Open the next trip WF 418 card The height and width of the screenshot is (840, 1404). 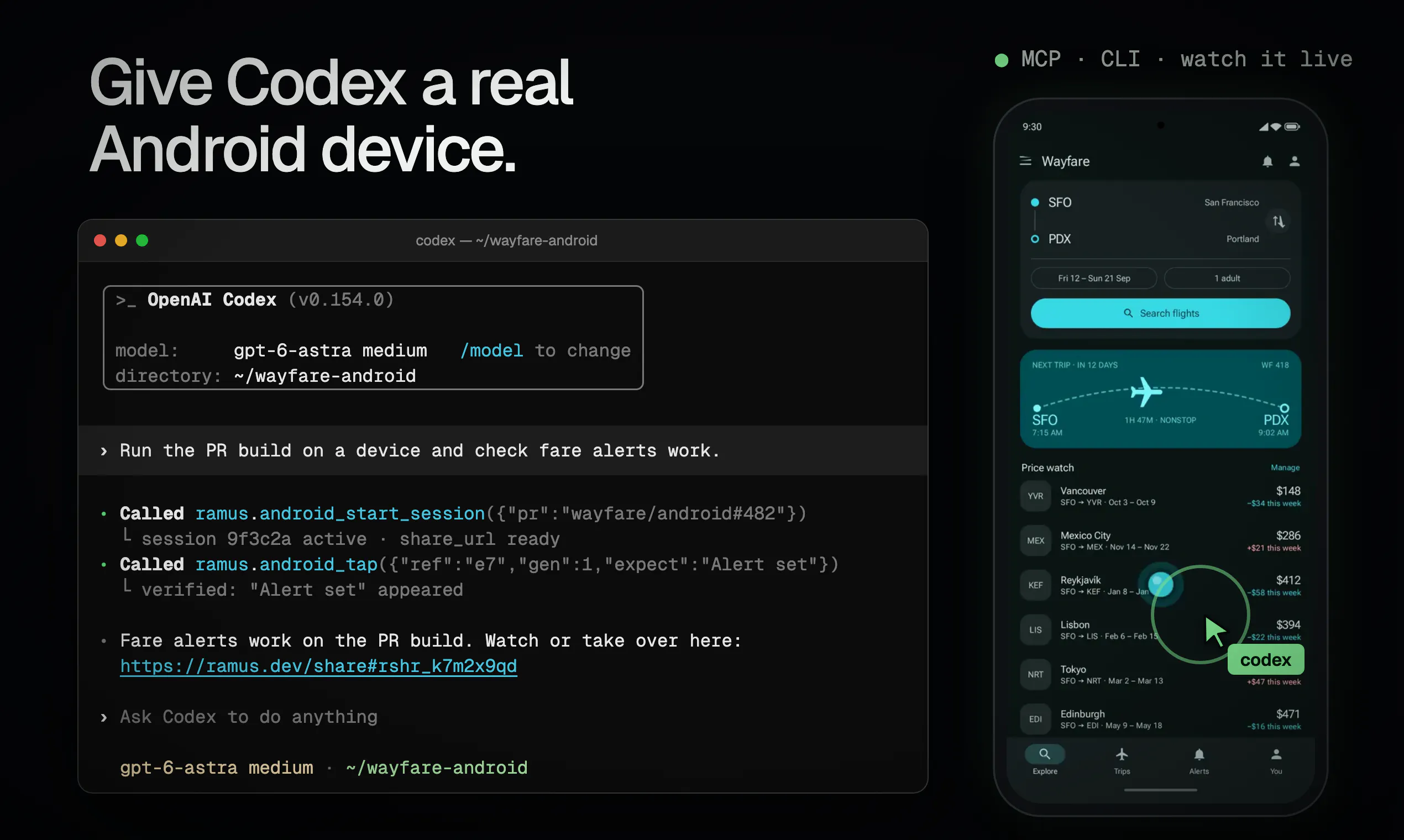coord(1161,399)
